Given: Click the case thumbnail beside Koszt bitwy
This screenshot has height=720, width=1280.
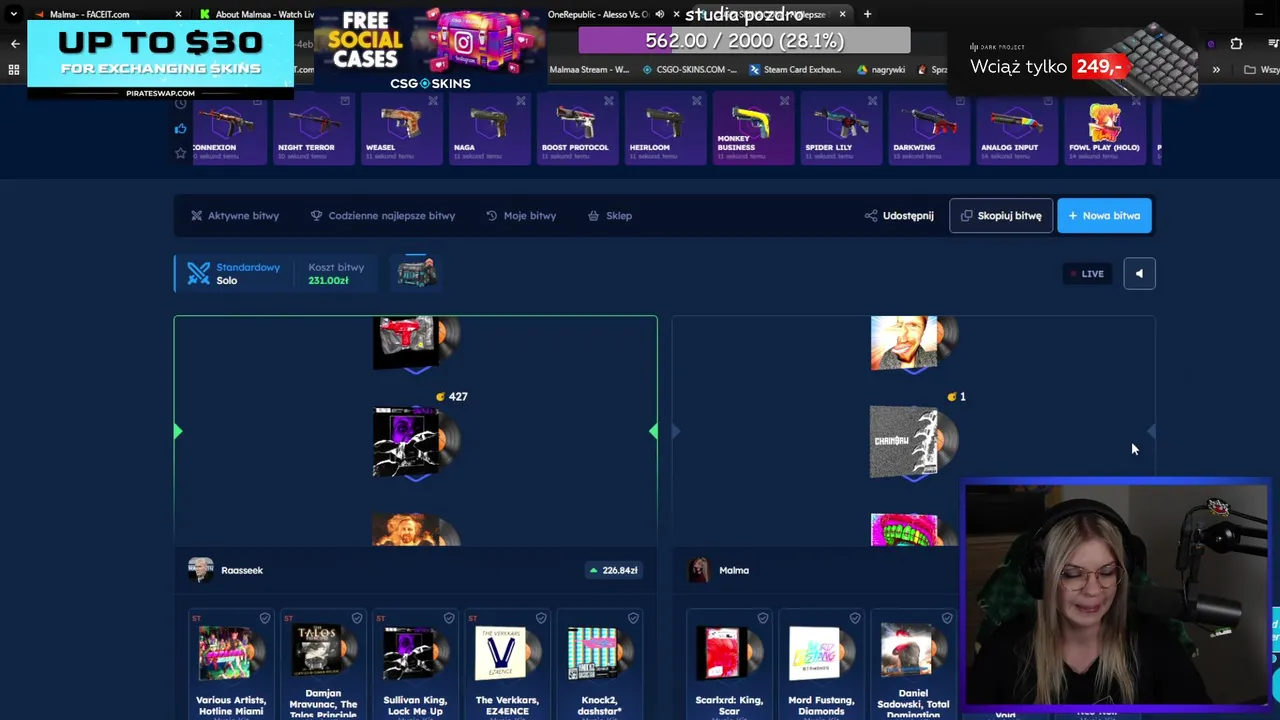Looking at the screenshot, I should [x=416, y=272].
